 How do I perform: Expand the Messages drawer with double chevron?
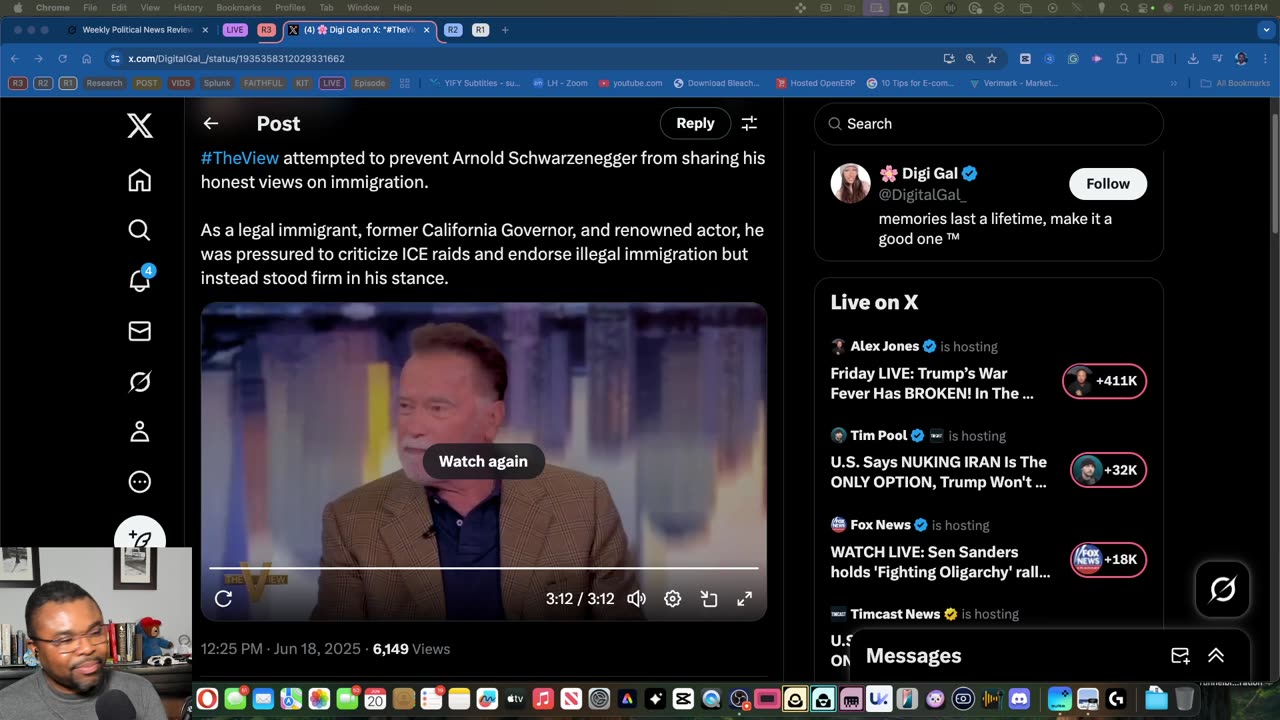pyautogui.click(x=1216, y=656)
